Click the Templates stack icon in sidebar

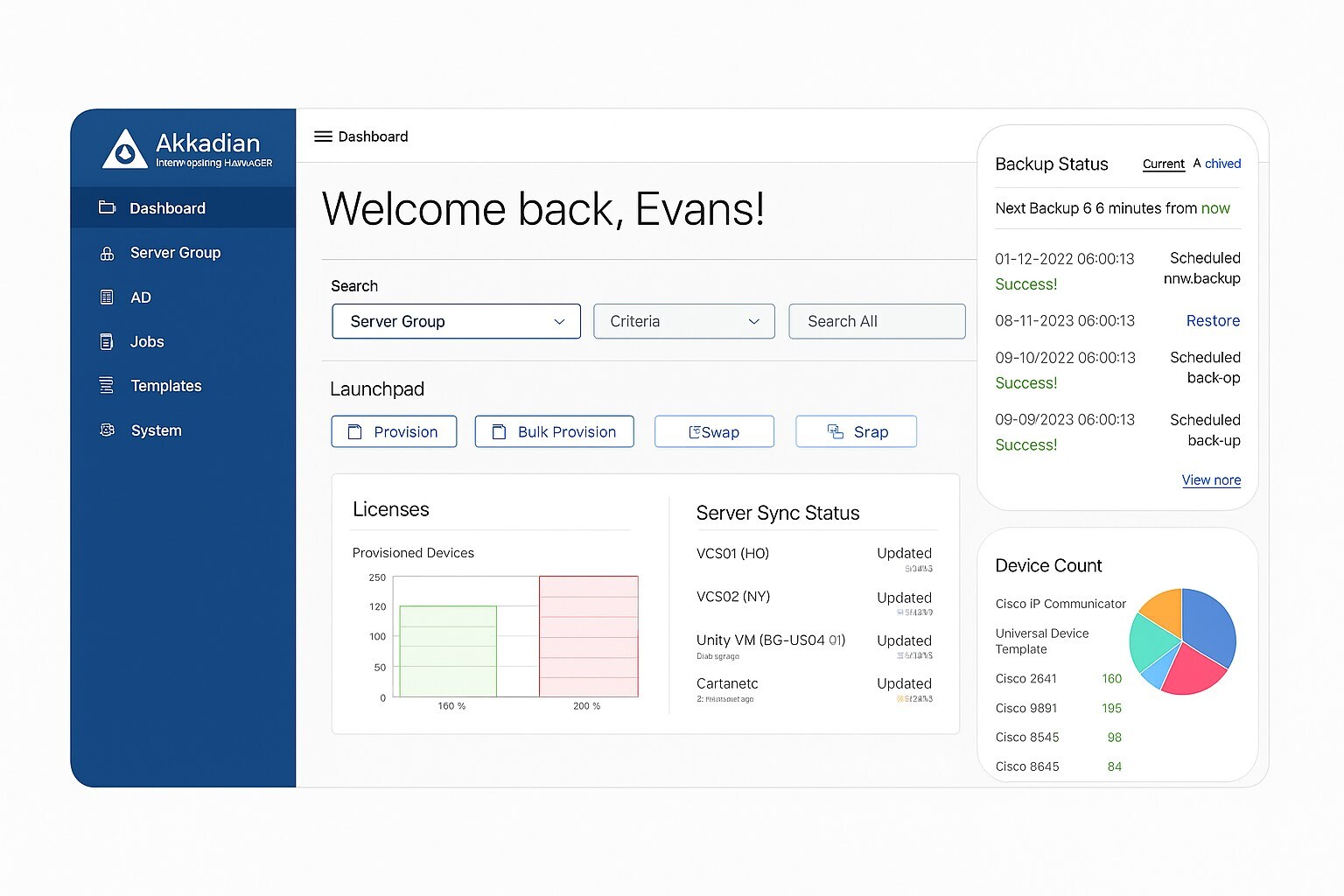pos(107,386)
